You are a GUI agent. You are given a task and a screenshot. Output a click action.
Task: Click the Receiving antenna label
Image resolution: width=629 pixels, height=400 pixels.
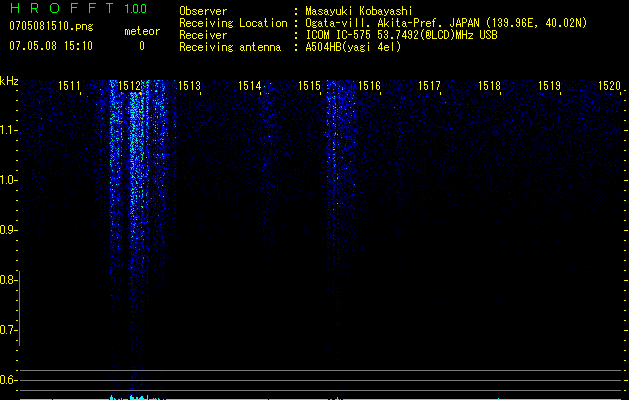(x=230, y=47)
